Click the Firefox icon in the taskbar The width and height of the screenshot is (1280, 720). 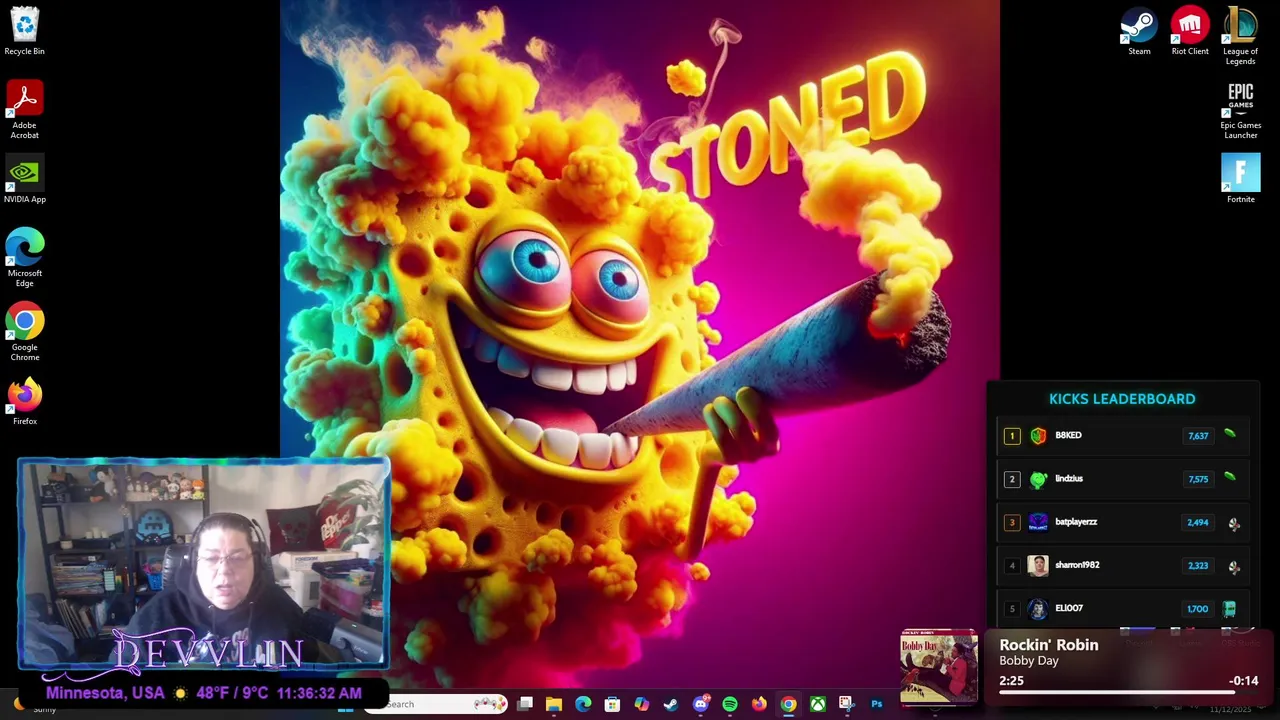[x=759, y=704]
